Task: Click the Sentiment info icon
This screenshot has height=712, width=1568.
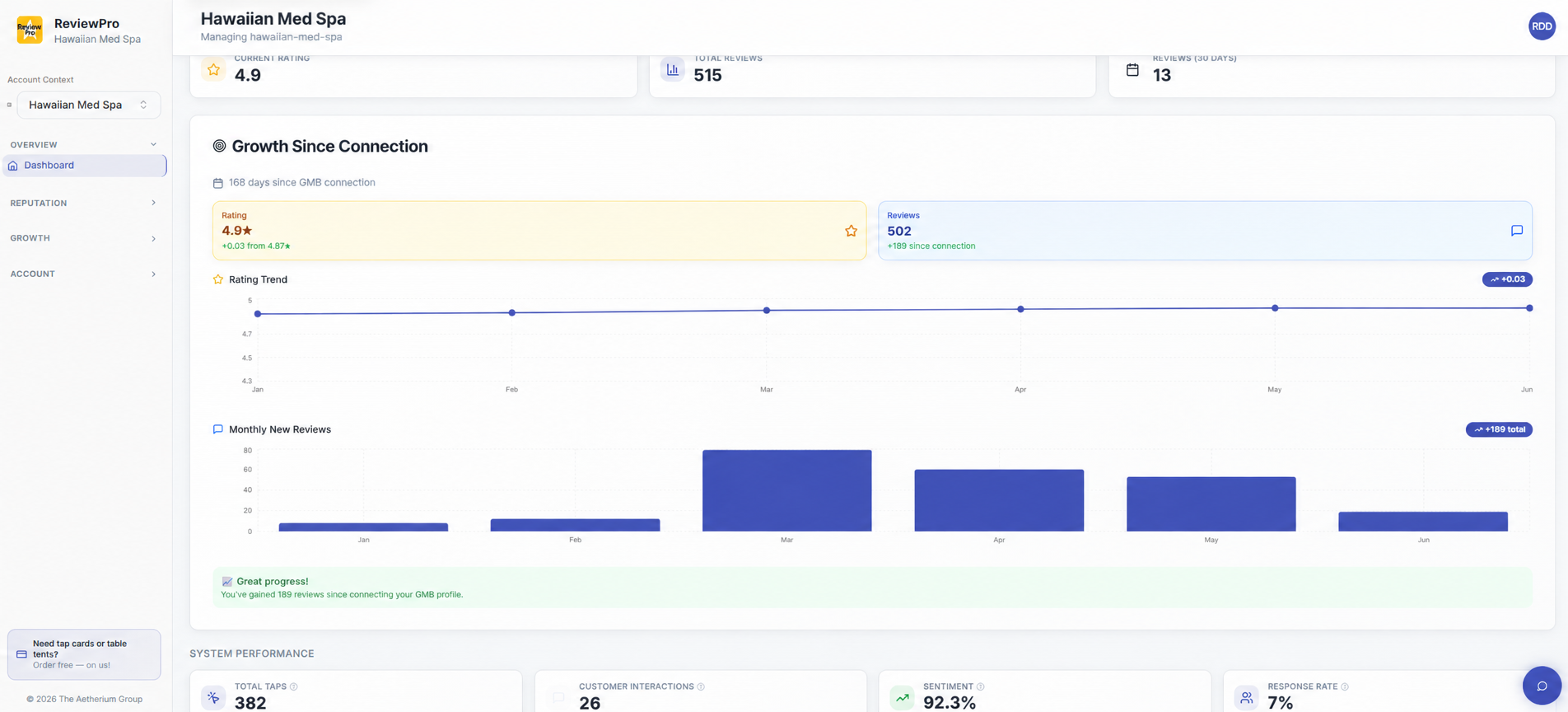Action: (980, 686)
